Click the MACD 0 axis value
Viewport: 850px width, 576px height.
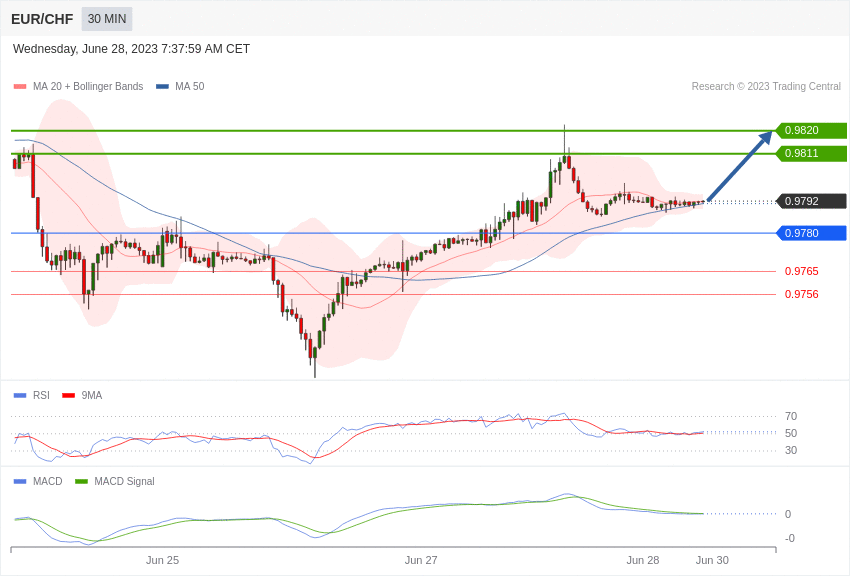click(x=788, y=514)
